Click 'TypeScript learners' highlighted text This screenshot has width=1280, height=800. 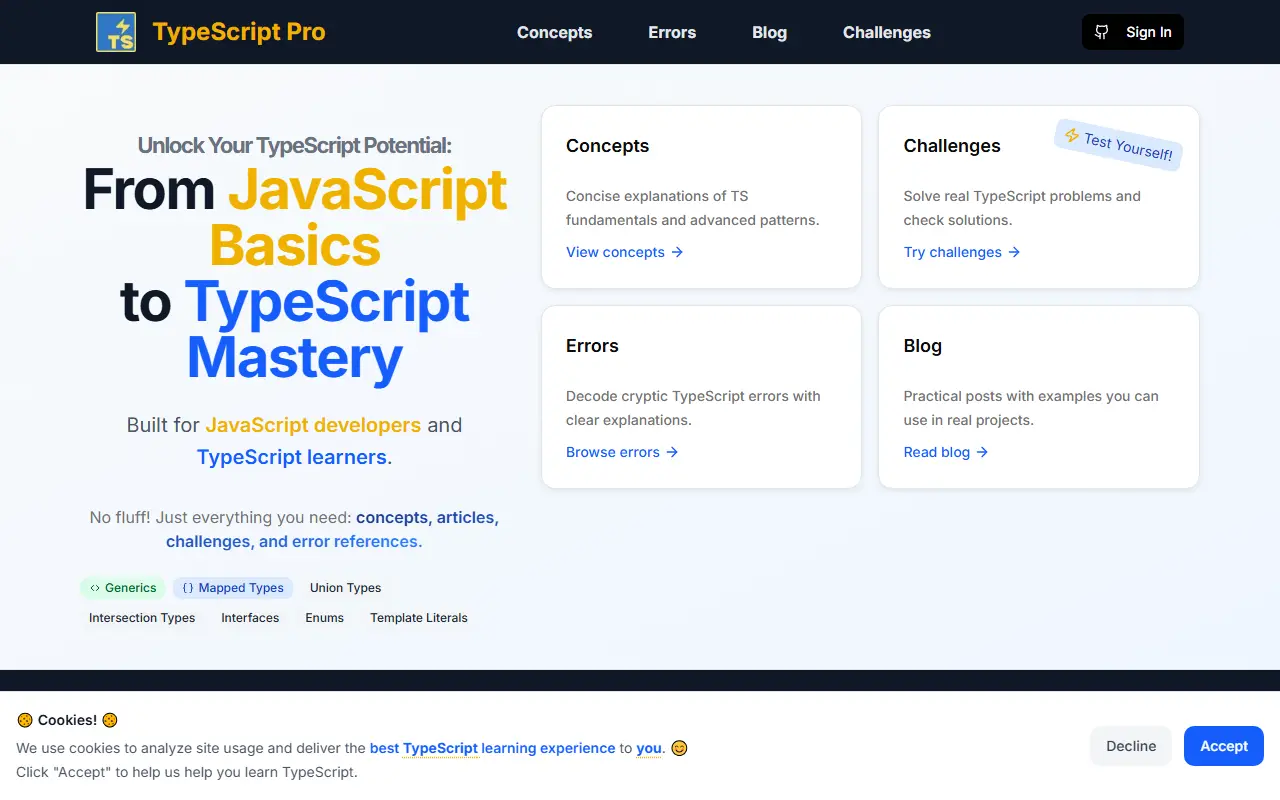point(292,457)
